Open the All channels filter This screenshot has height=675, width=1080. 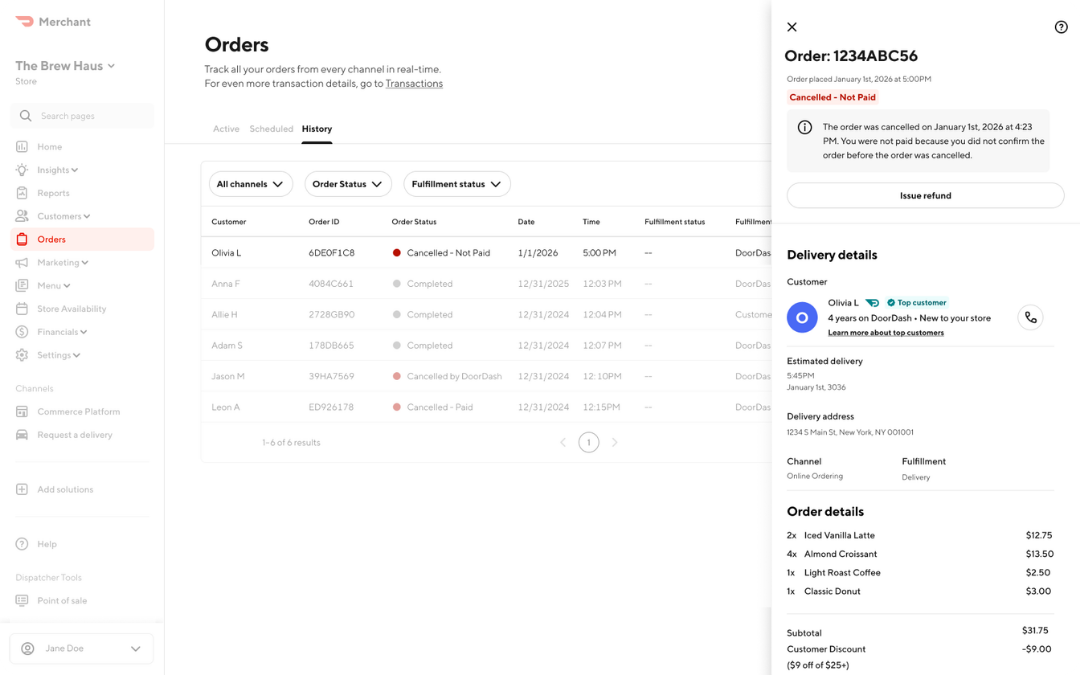[x=250, y=184]
